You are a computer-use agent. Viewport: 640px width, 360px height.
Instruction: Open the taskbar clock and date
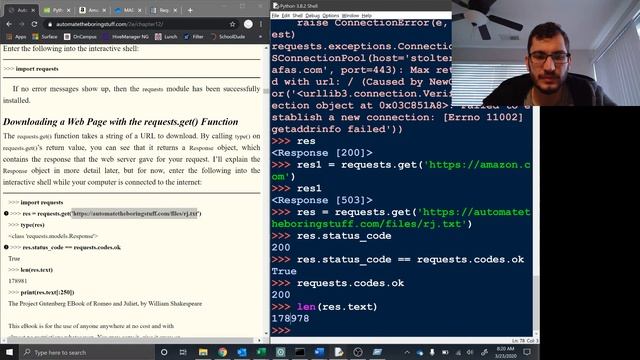(x=505, y=352)
